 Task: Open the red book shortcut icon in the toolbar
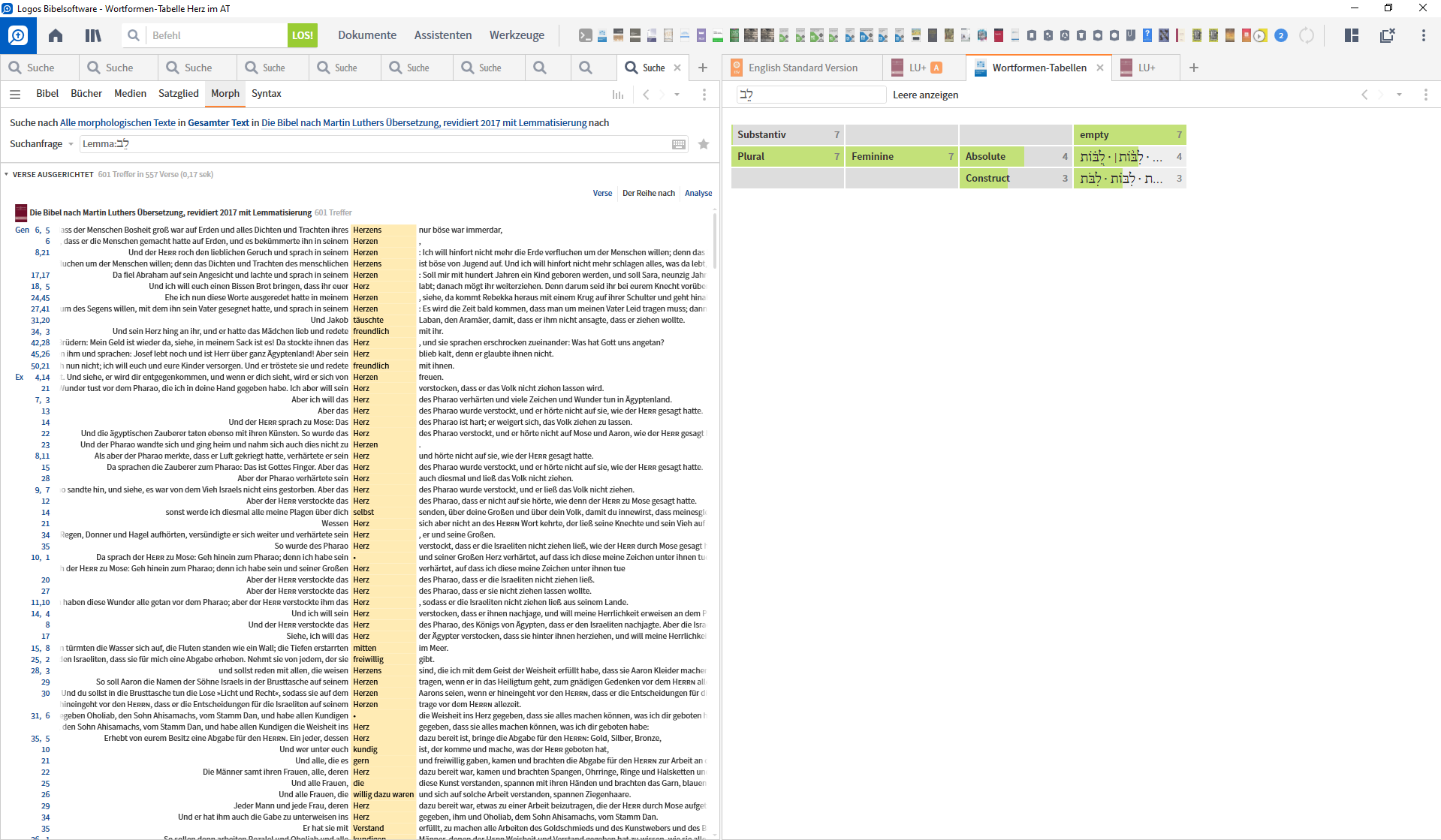pyautogui.click(x=999, y=35)
